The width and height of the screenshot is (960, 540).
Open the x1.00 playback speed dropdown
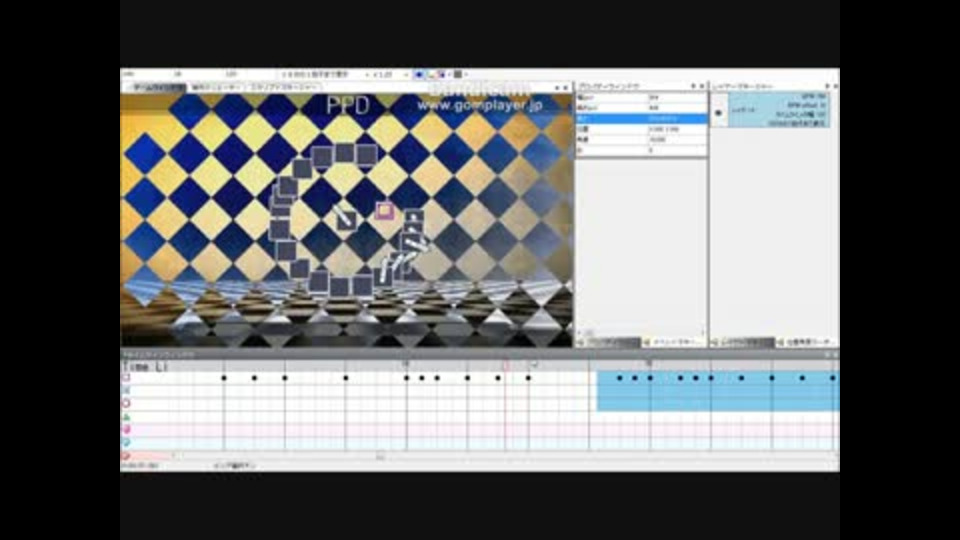391,75
